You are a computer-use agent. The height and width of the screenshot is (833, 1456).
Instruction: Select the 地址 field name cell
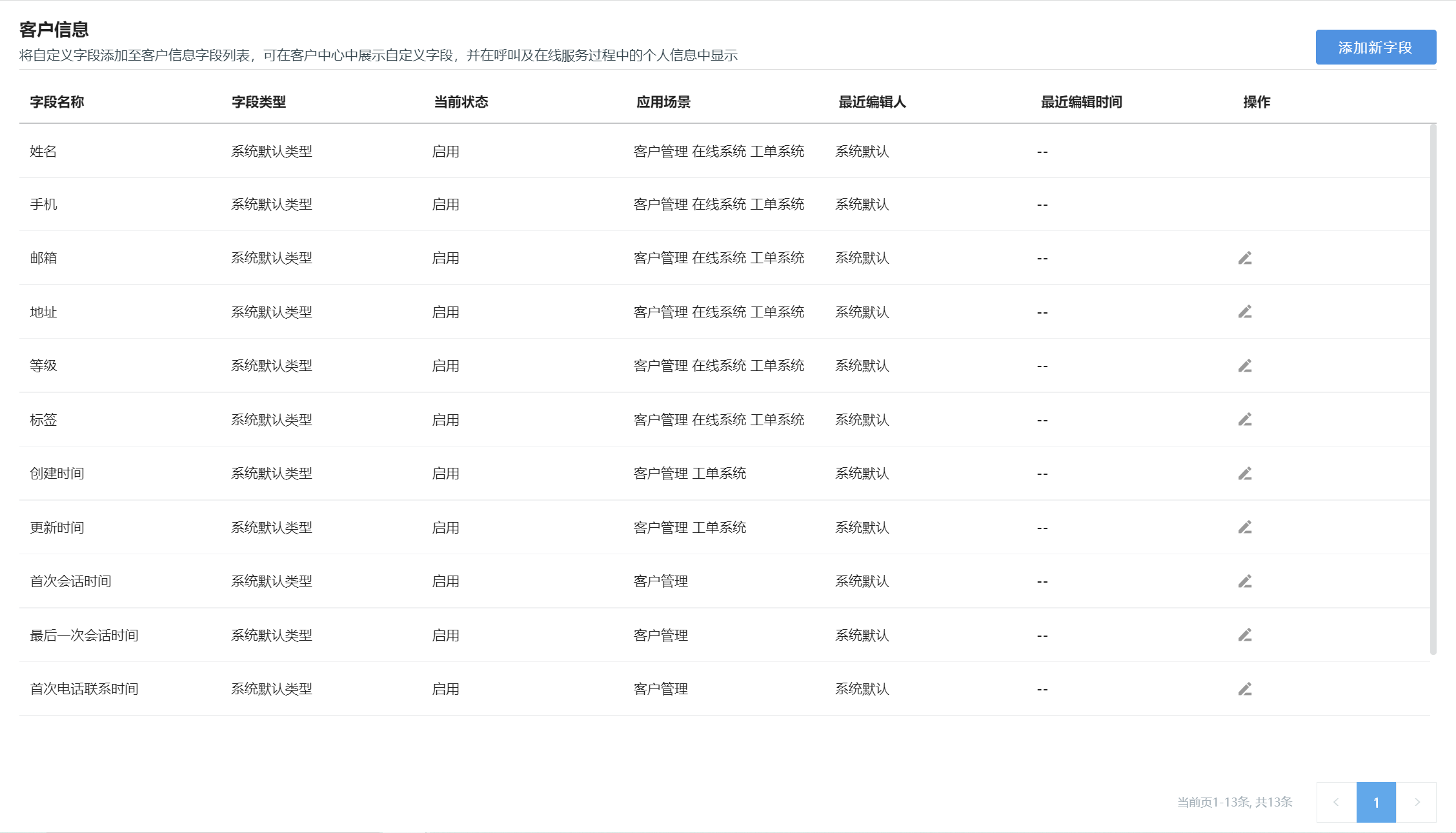pyautogui.click(x=43, y=312)
